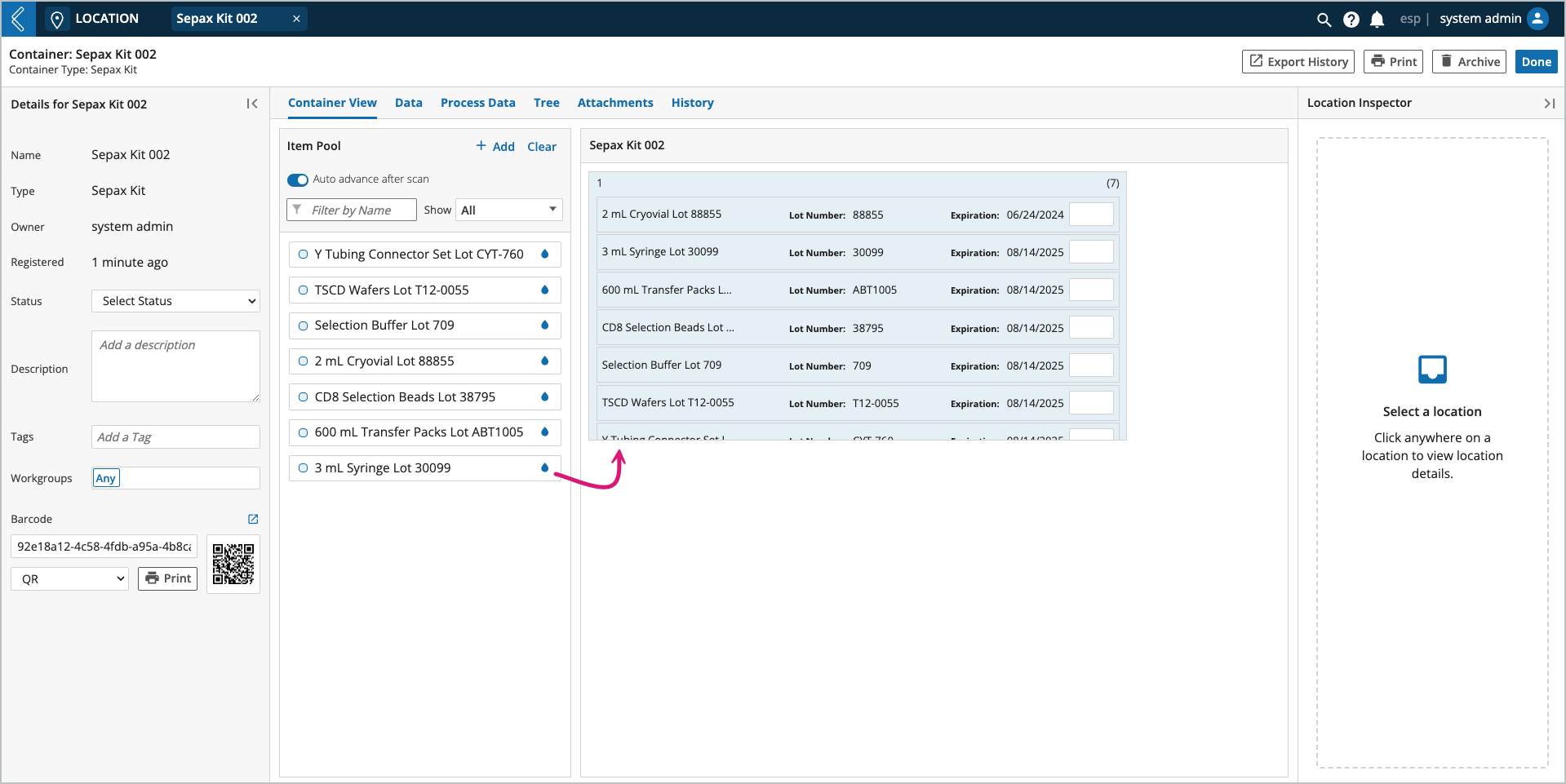
Task: Open the Location pin icon
Action: (56, 19)
